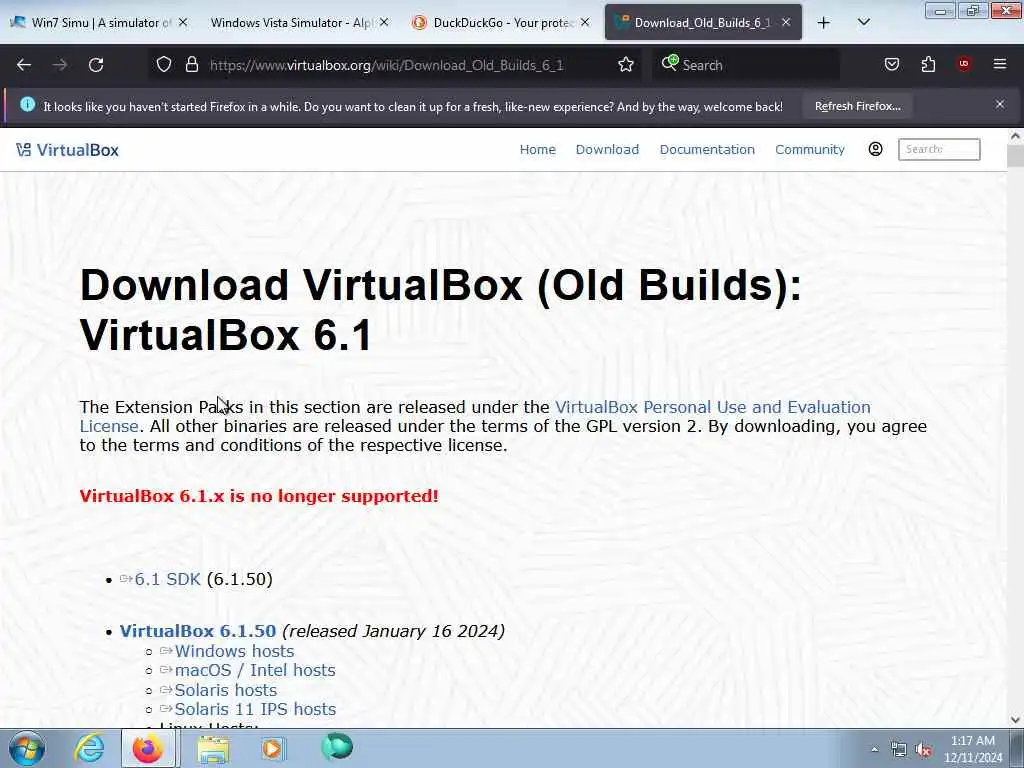Click the network tray icon
The height and width of the screenshot is (768, 1024).
(899, 750)
